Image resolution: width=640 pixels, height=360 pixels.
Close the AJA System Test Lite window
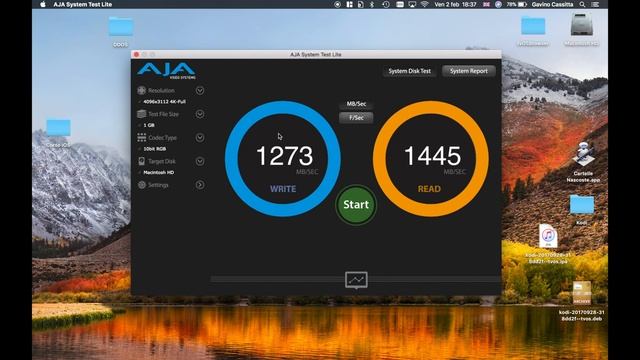(x=136, y=54)
